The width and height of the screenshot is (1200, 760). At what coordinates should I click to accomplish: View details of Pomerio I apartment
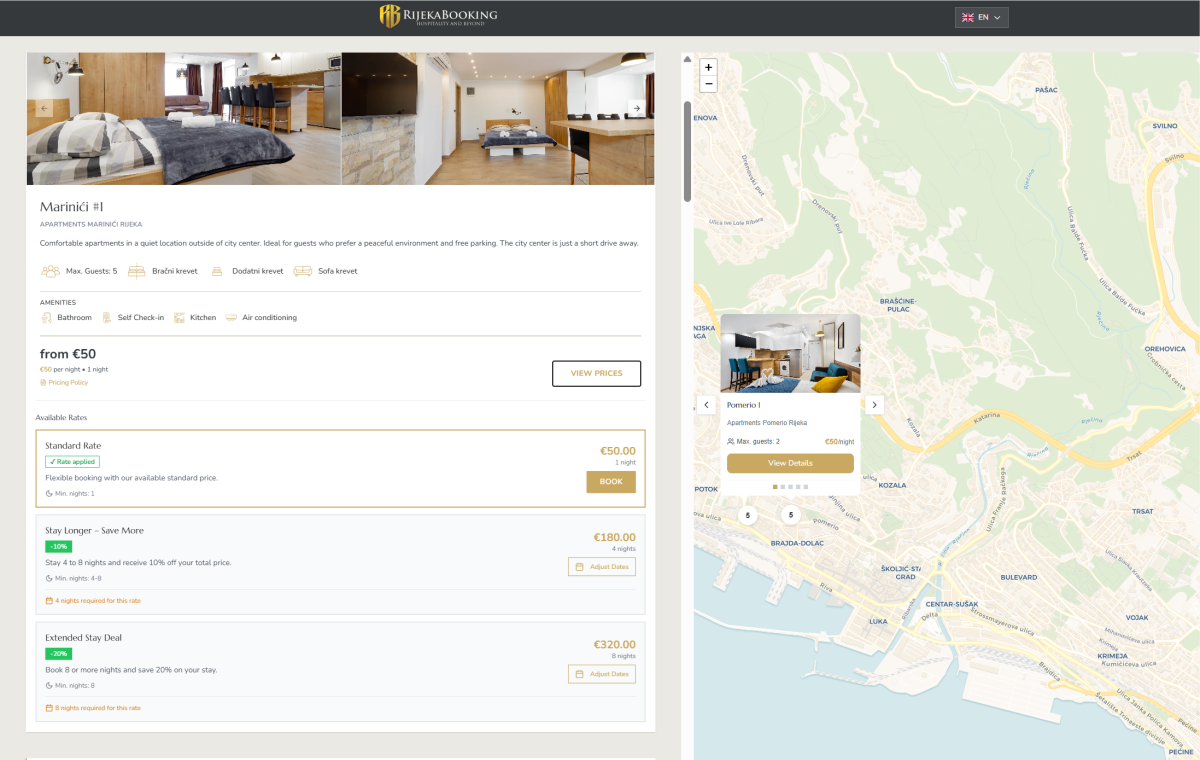click(790, 463)
